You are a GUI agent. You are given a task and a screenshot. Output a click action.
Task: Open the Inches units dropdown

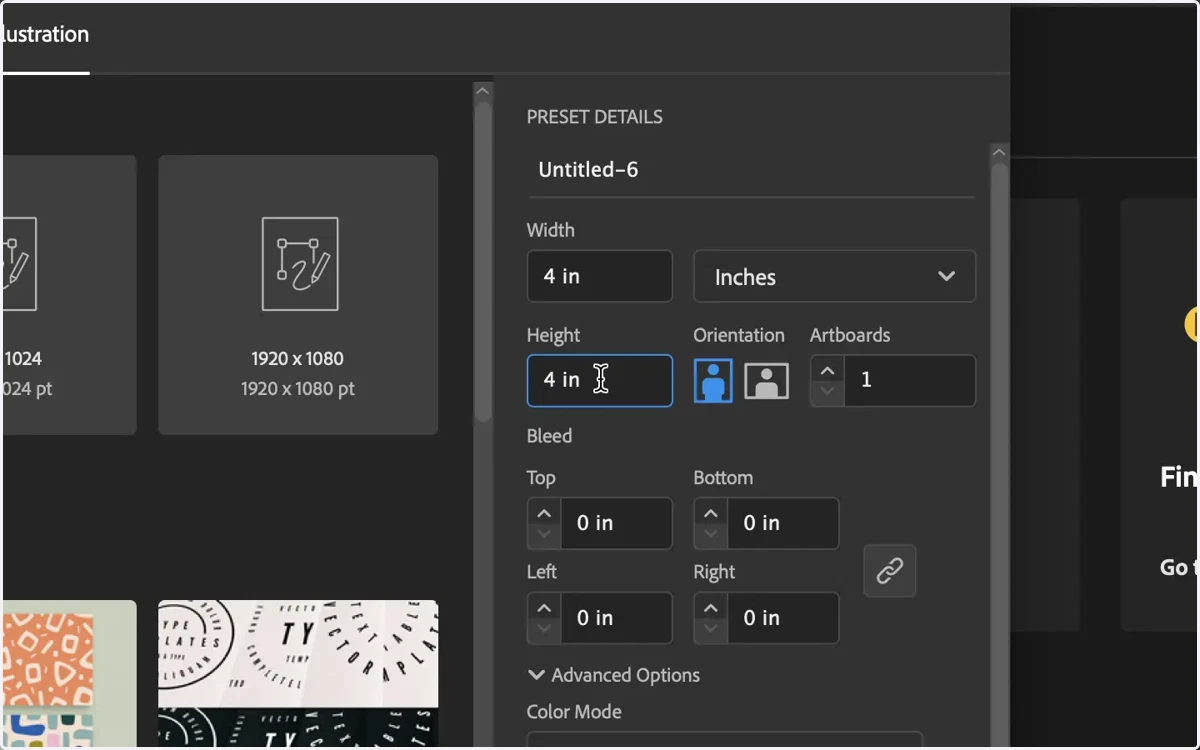(835, 277)
